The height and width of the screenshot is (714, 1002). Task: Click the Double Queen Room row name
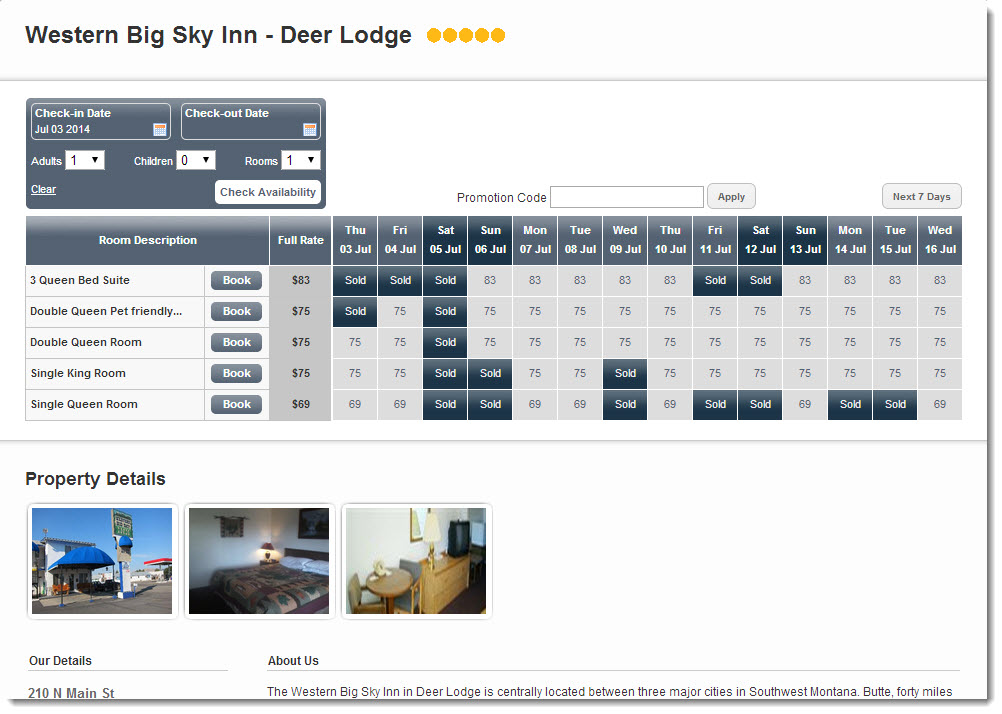tap(86, 342)
